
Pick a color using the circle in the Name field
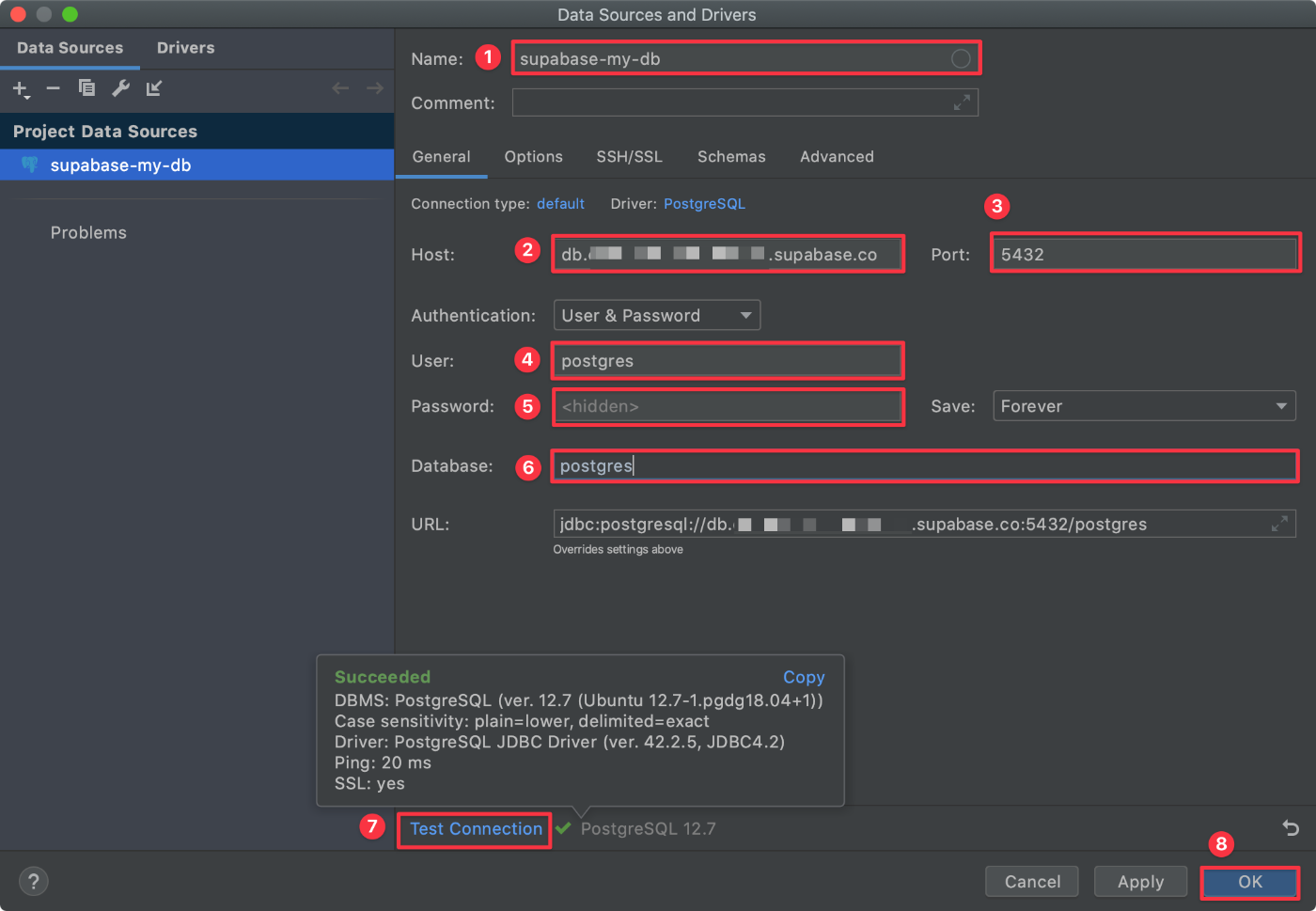pyautogui.click(x=961, y=58)
